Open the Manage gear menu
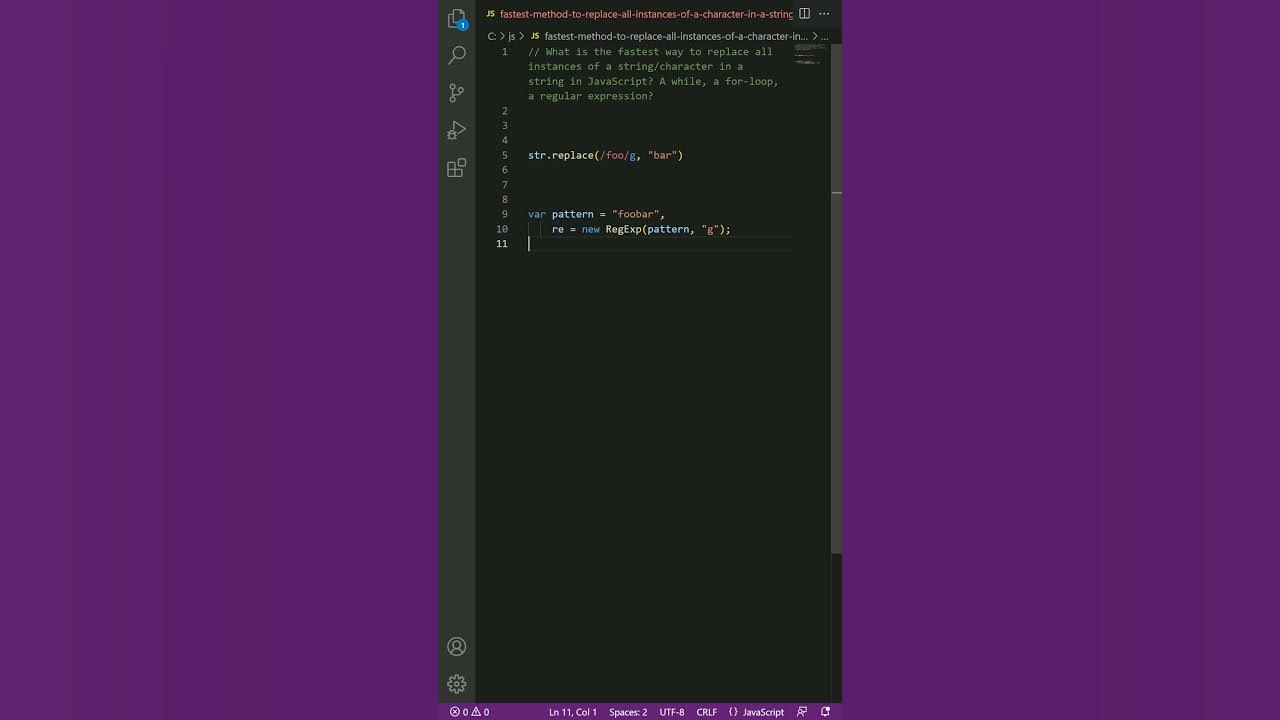 [x=457, y=684]
